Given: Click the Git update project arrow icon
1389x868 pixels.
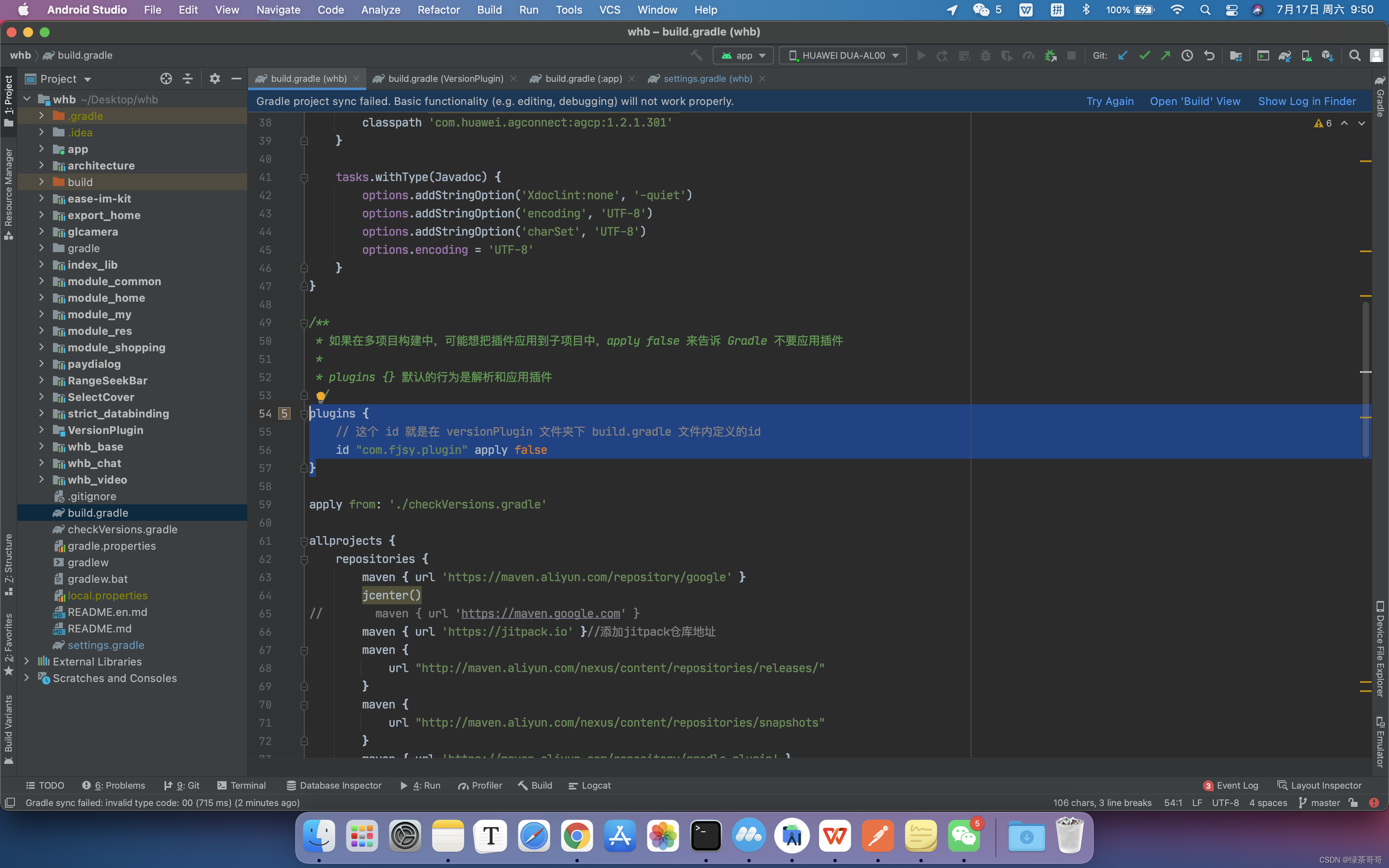Looking at the screenshot, I should click(1123, 56).
